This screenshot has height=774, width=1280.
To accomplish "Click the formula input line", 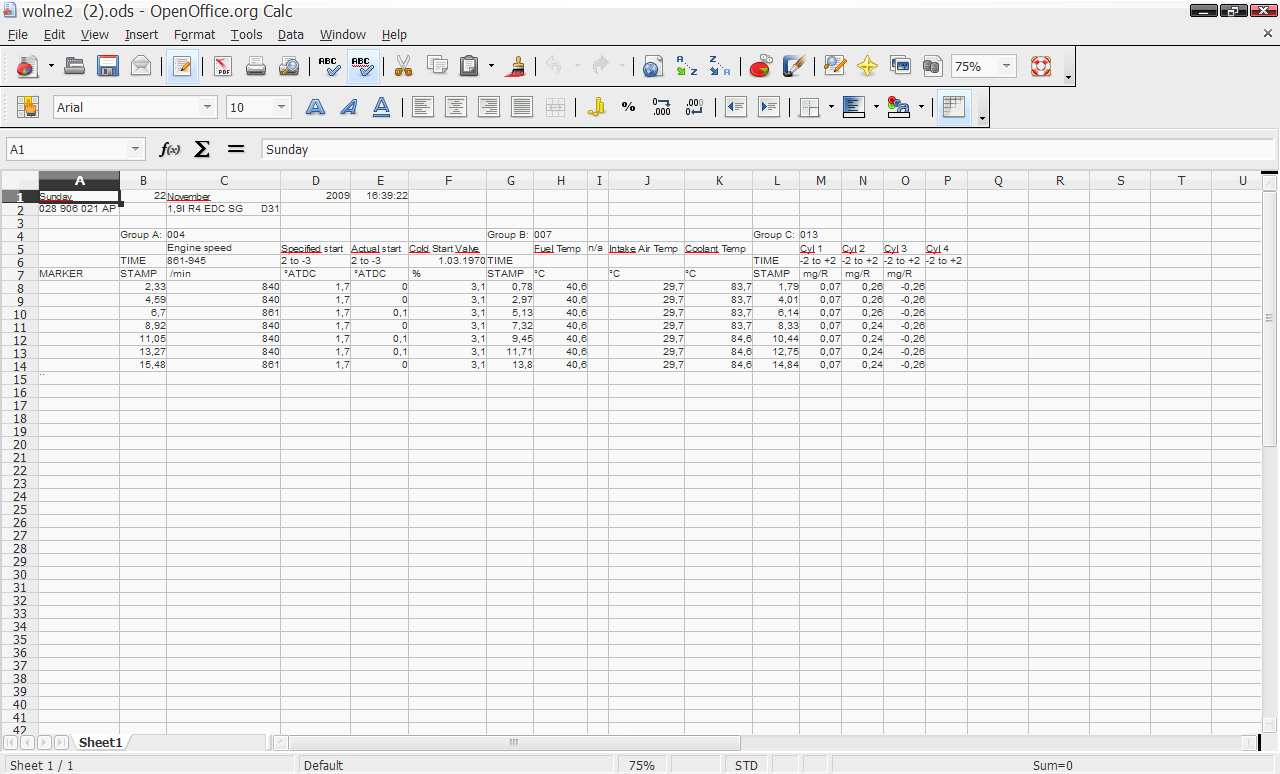I will point(767,149).
